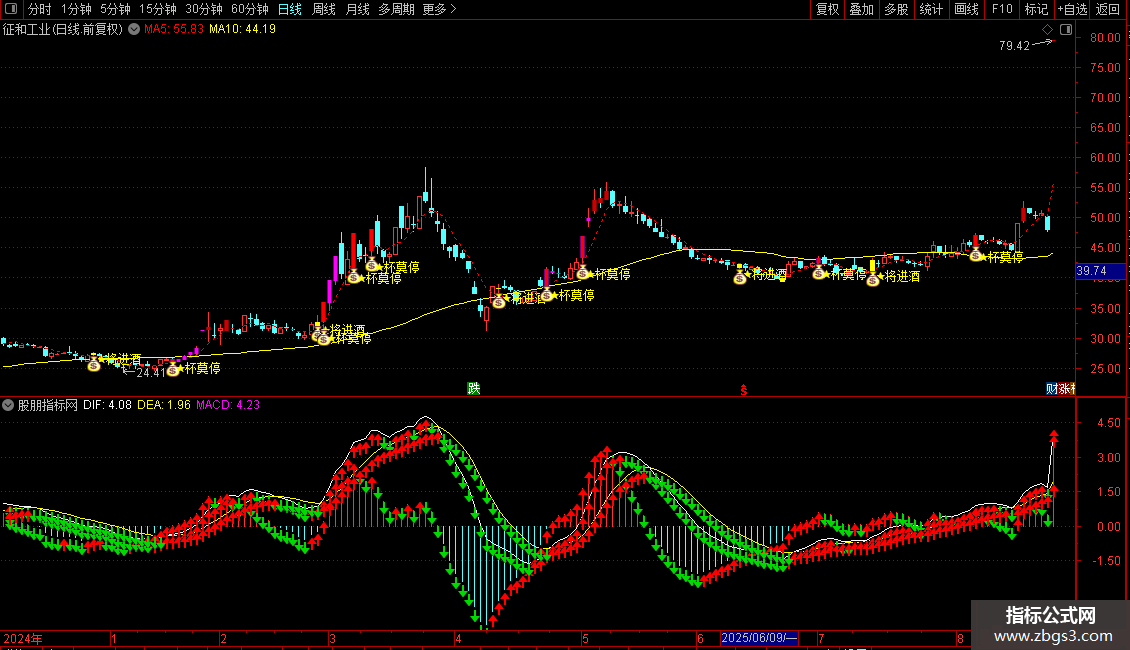Select the 30分钟 period tab

point(204,9)
